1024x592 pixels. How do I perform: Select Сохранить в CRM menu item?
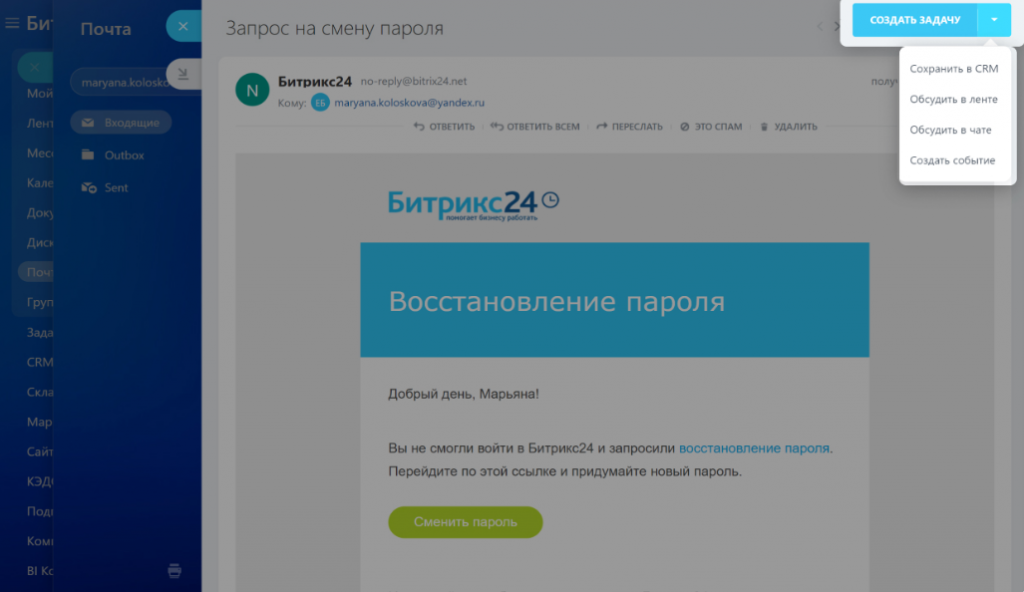953,69
